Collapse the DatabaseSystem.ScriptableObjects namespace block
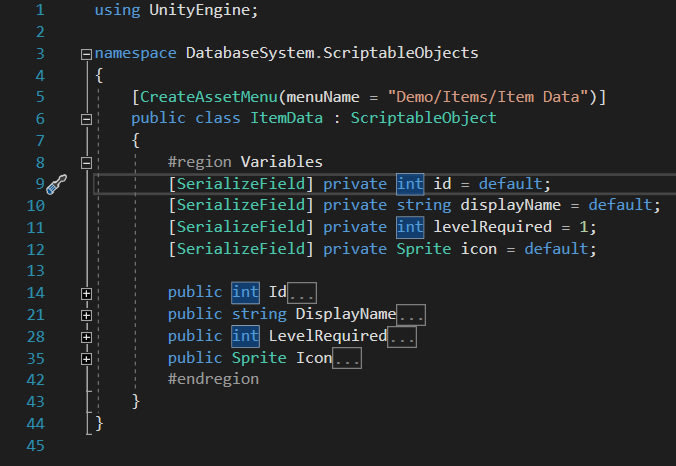676x466 pixels. [86, 53]
